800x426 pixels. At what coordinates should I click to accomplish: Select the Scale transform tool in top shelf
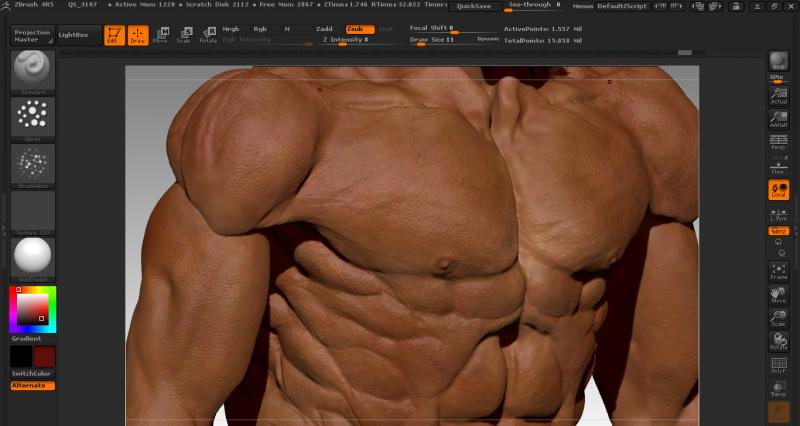tap(184, 35)
